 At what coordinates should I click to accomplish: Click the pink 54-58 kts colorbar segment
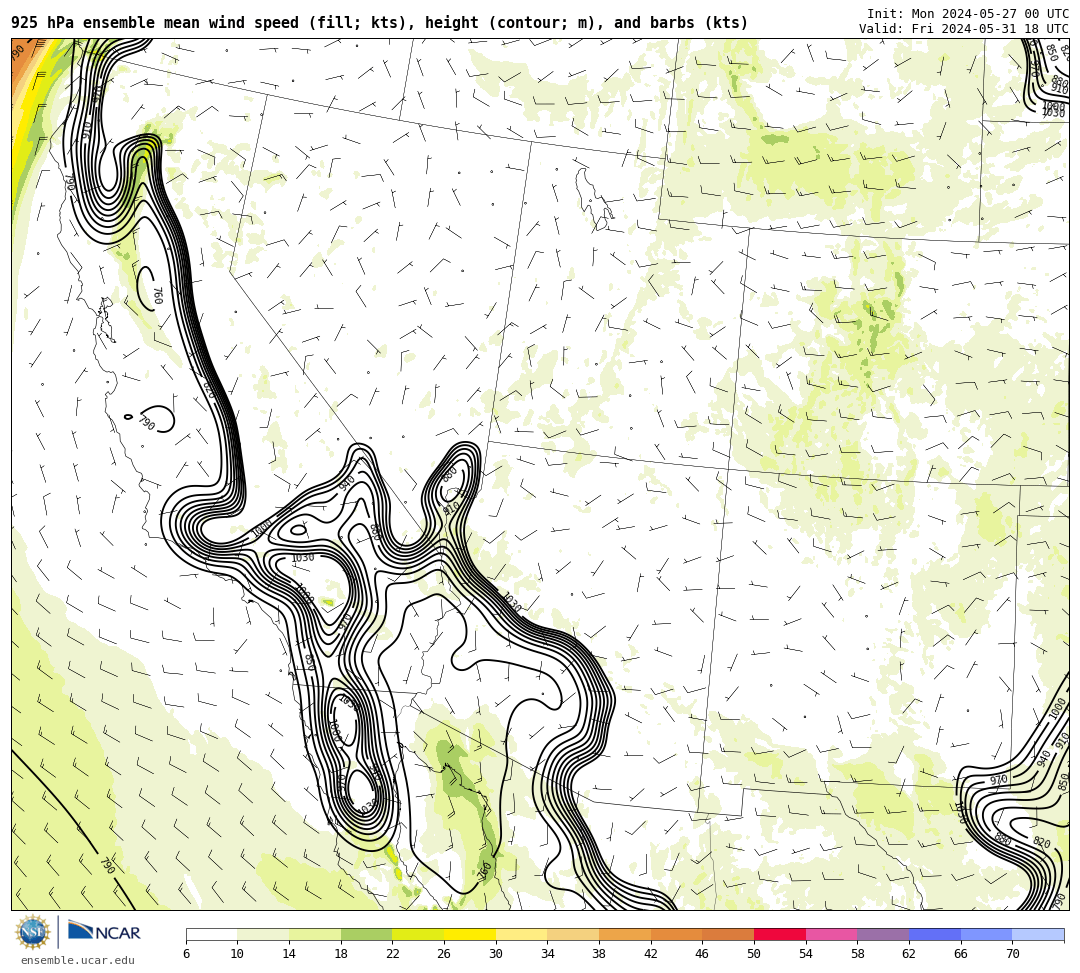tap(831, 934)
